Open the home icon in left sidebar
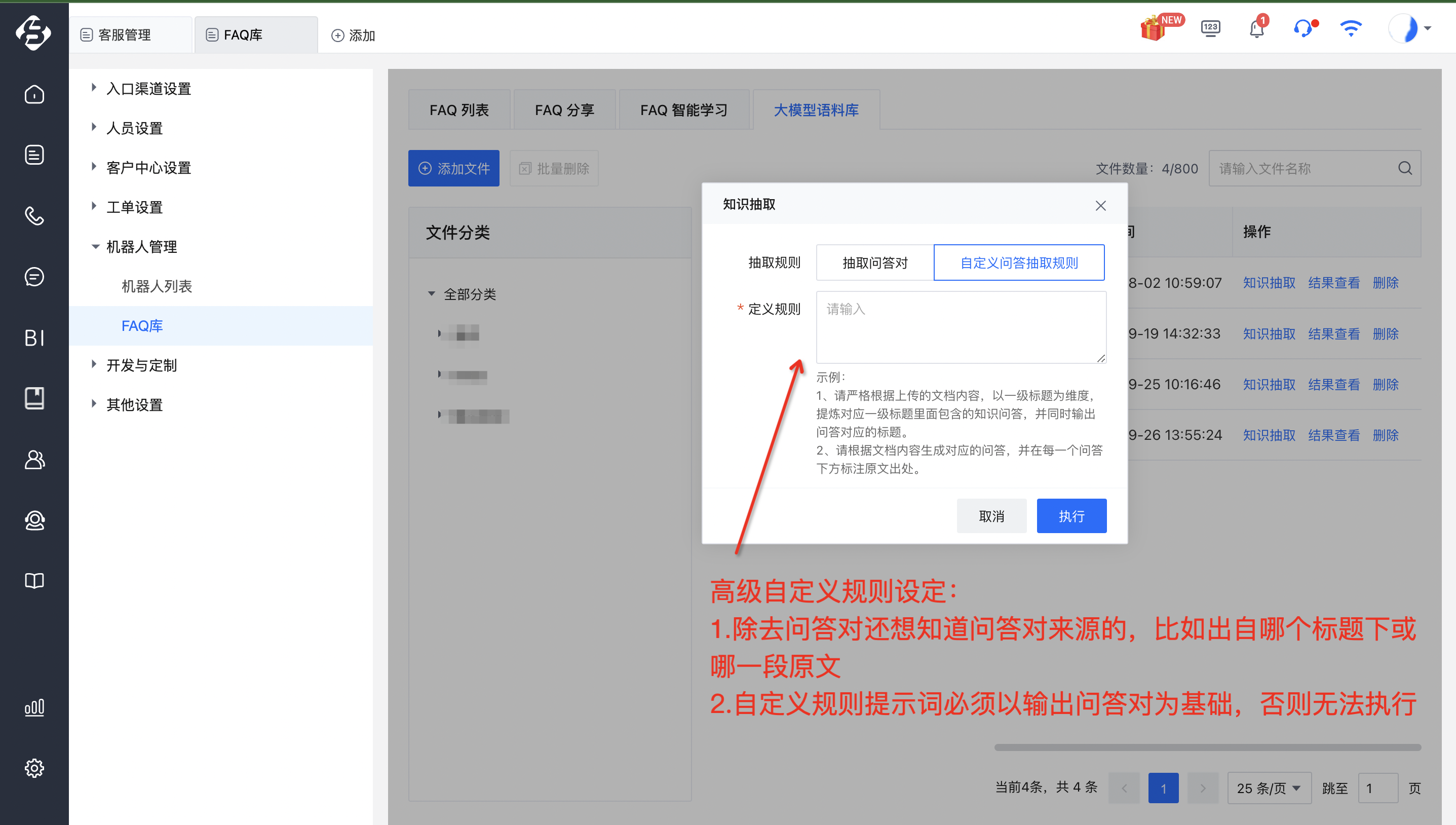 pyautogui.click(x=34, y=94)
